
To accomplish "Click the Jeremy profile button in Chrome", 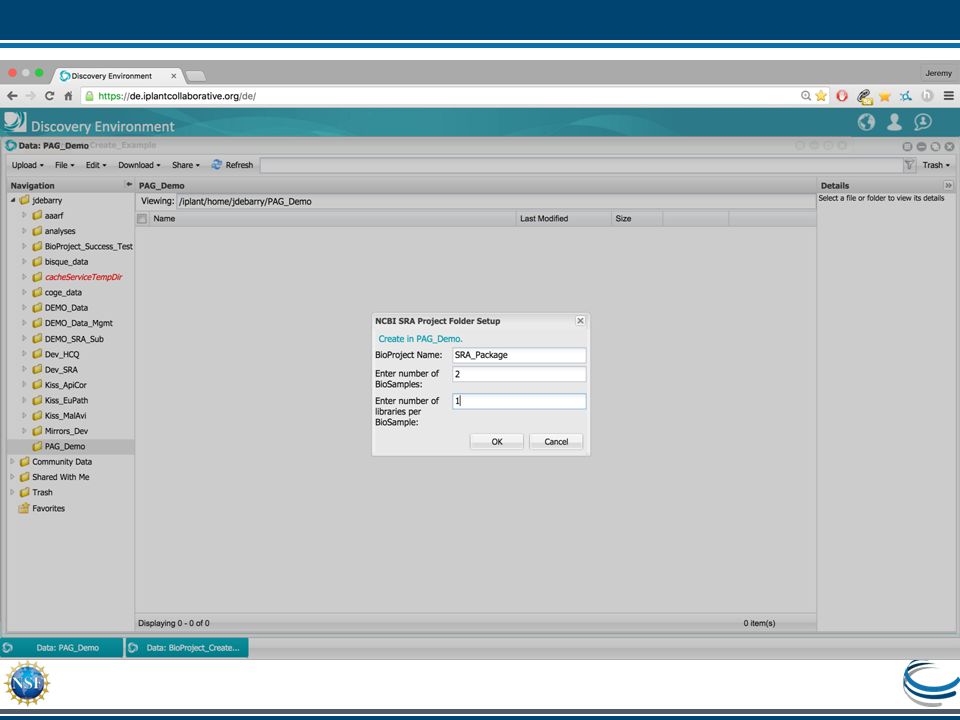I will click(938, 73).
